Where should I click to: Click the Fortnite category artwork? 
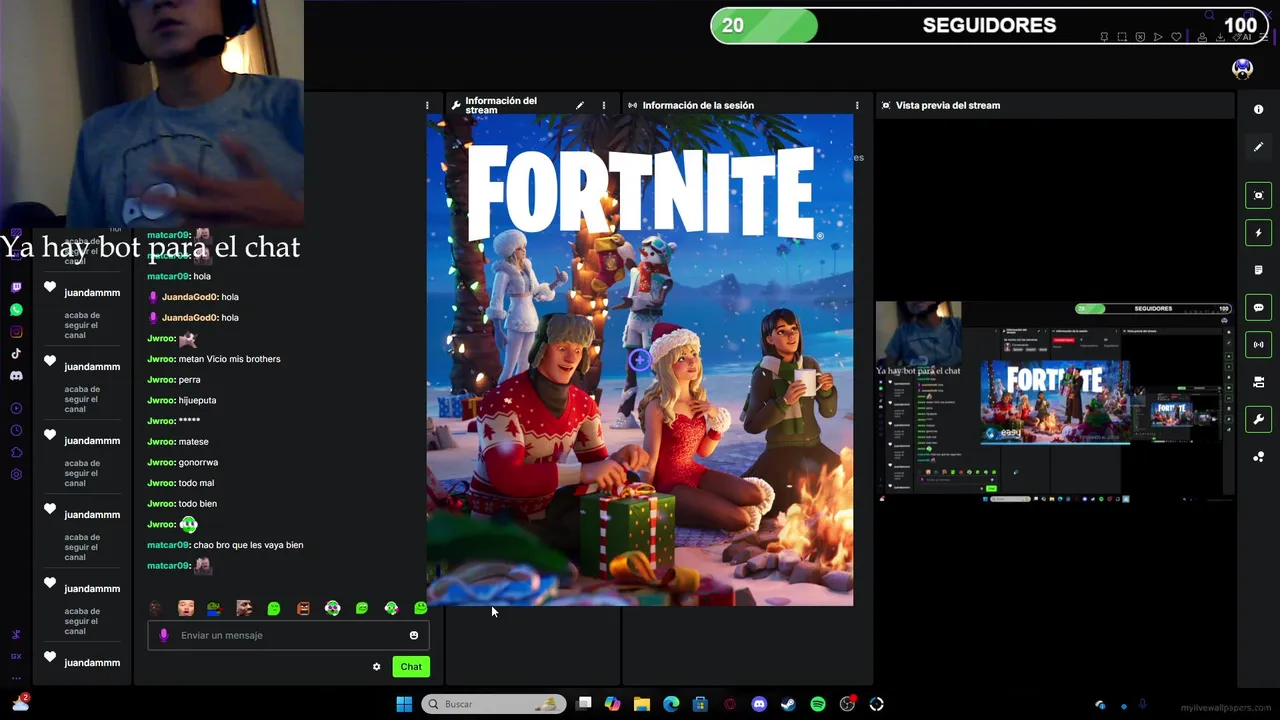click(x=640, y=360)
